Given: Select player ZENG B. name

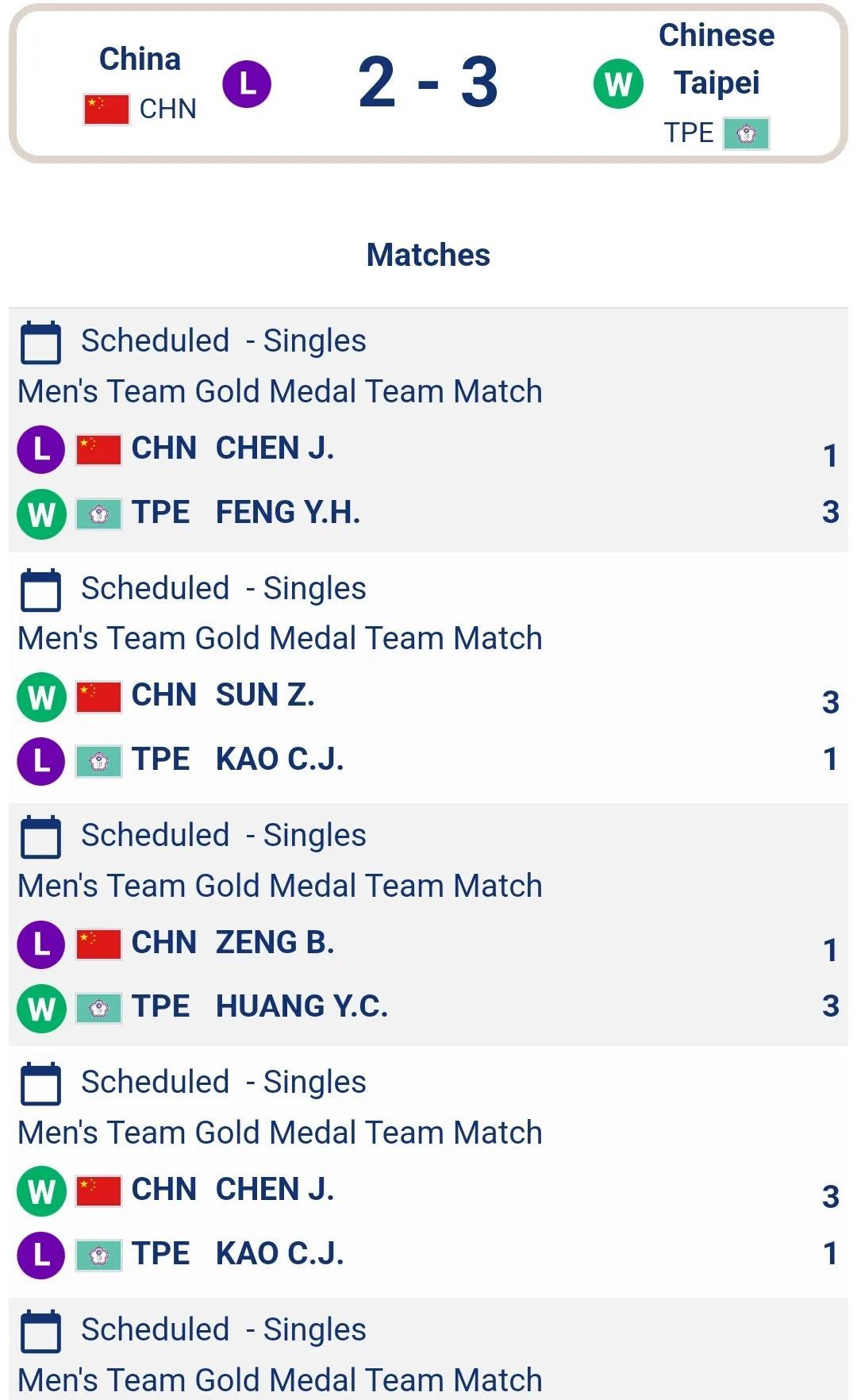Looking at the screenshot, I should click(275, 943).
